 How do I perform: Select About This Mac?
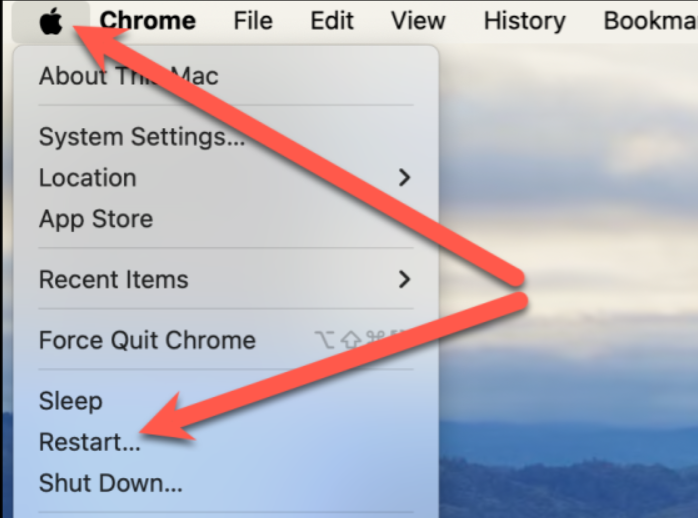click(x=128, y=76)
